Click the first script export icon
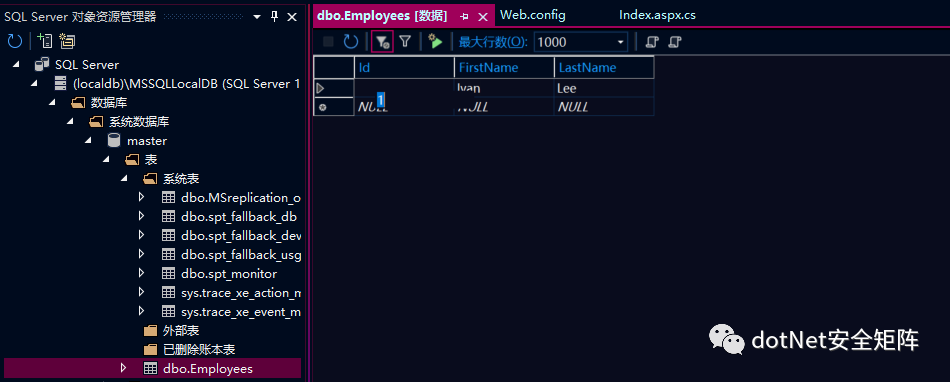Viewport: 950px width, 382px height. coord(652,42)
